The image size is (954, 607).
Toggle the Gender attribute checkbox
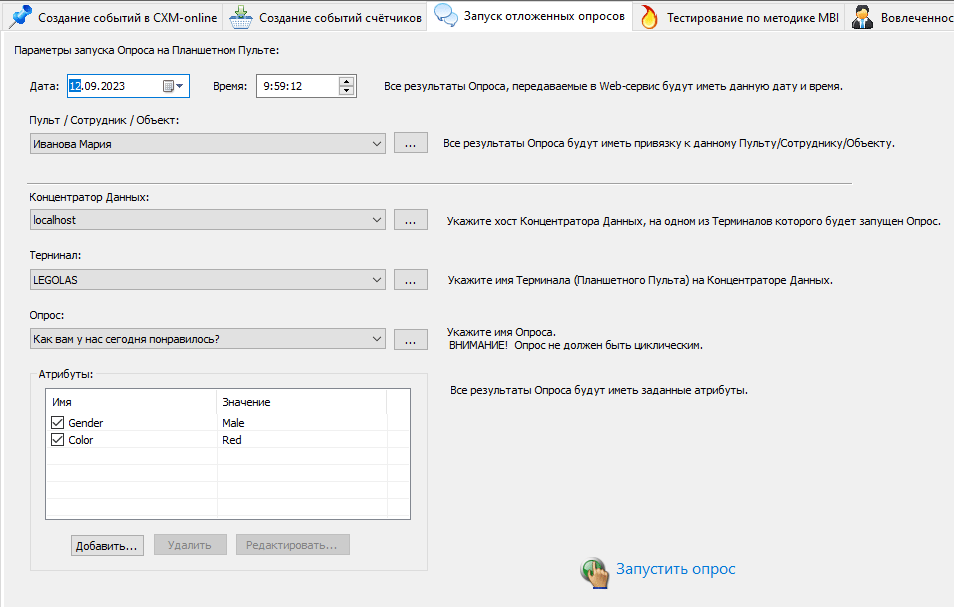(x=57, y=423)
